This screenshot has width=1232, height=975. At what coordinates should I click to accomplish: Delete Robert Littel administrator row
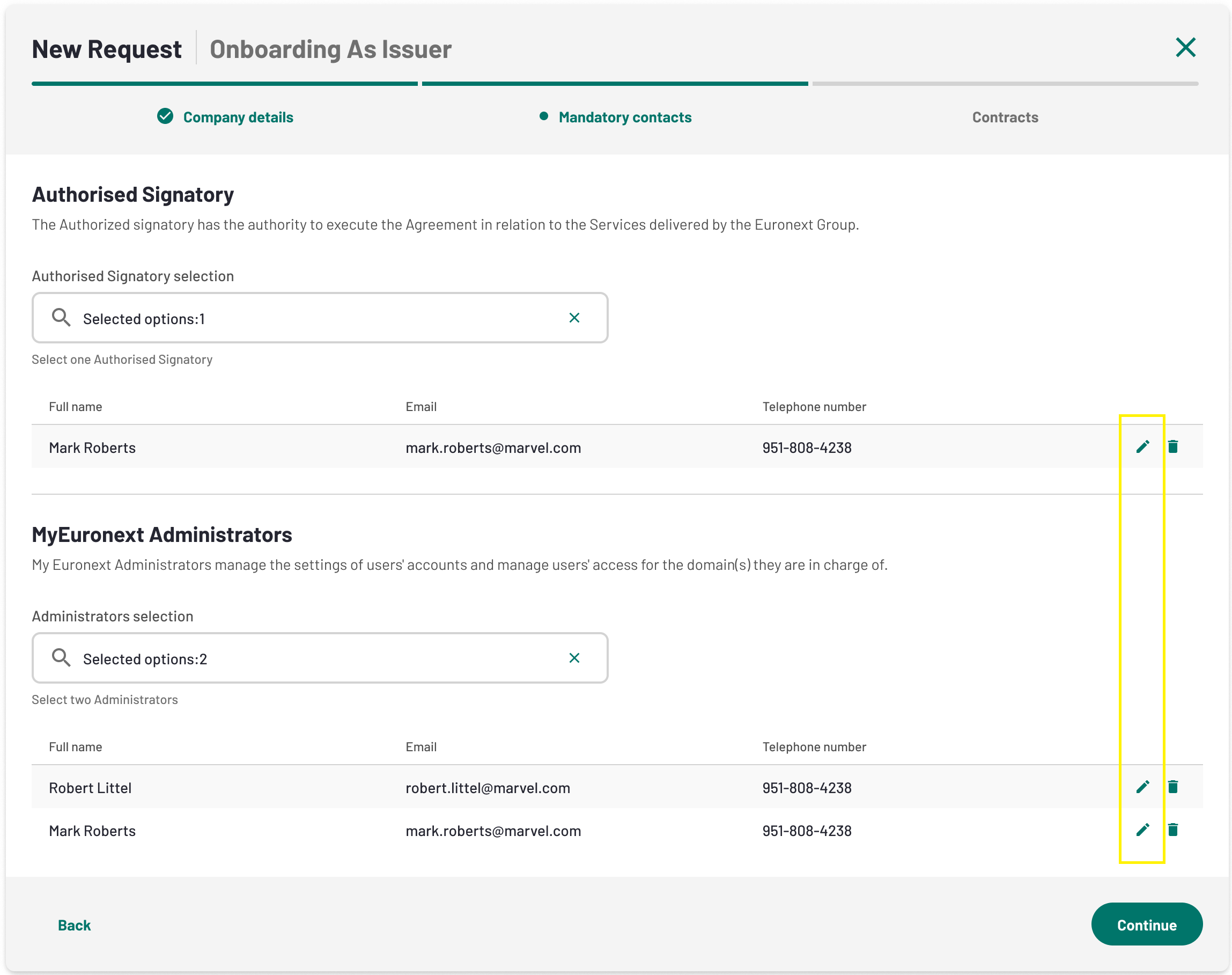coord(1172,787)
